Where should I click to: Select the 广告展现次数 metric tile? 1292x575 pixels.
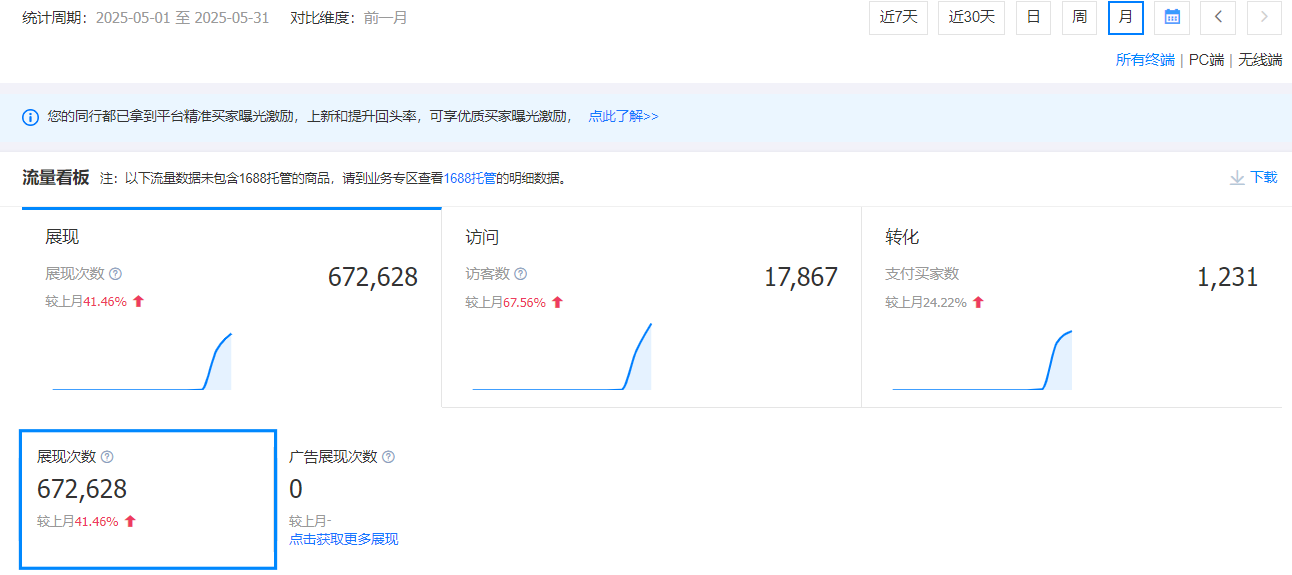[344, 497]
